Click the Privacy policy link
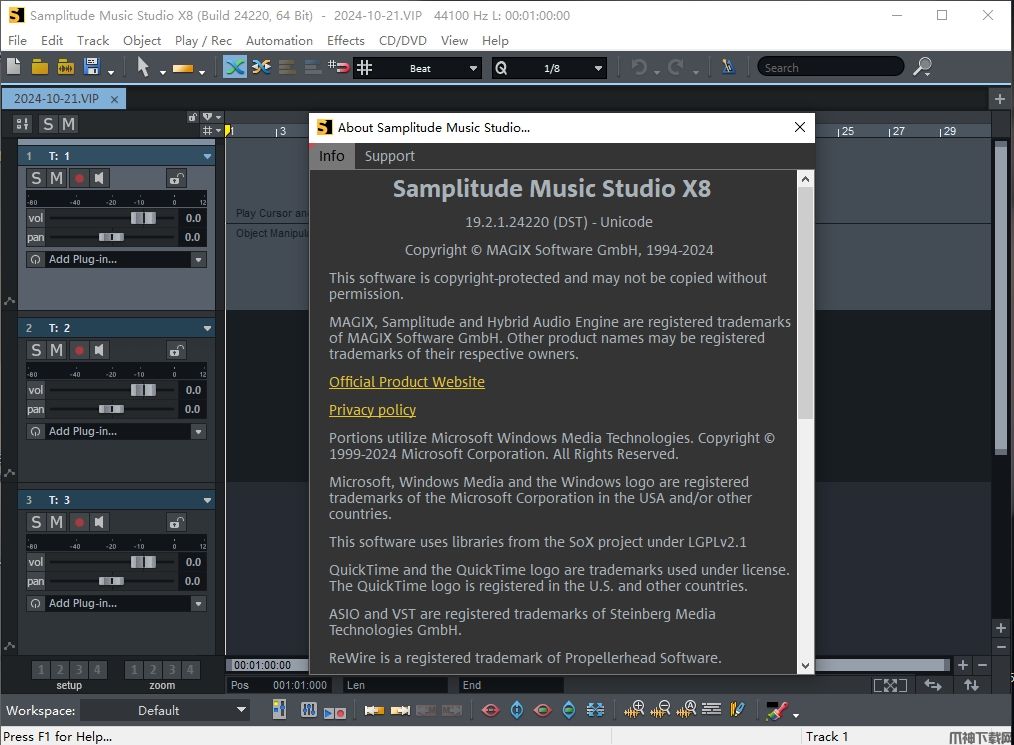Viewport: 1014px width, 745px height. pos(372,410)
